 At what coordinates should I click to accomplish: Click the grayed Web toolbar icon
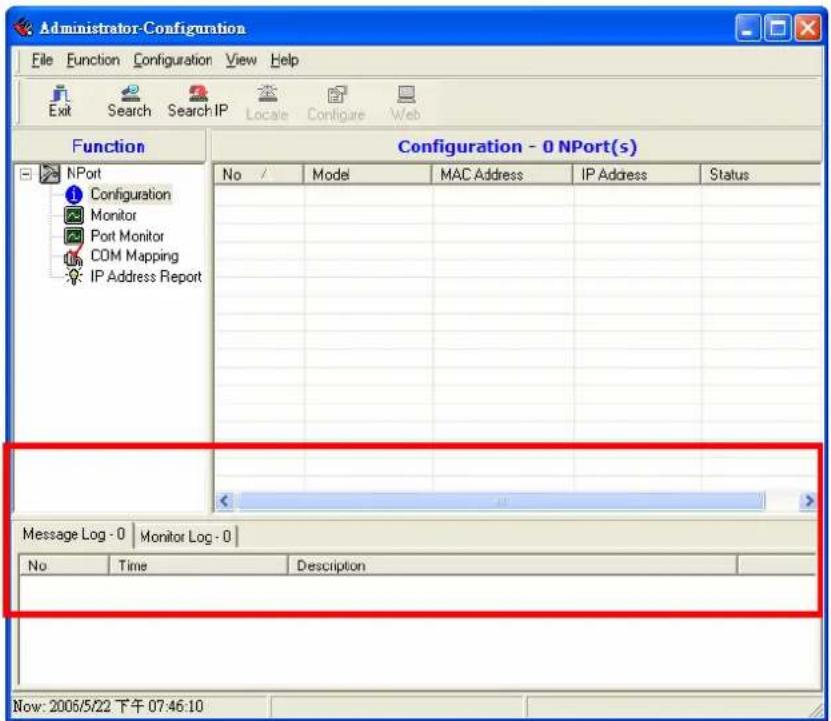pyautogui.click(x=406, y=103)
